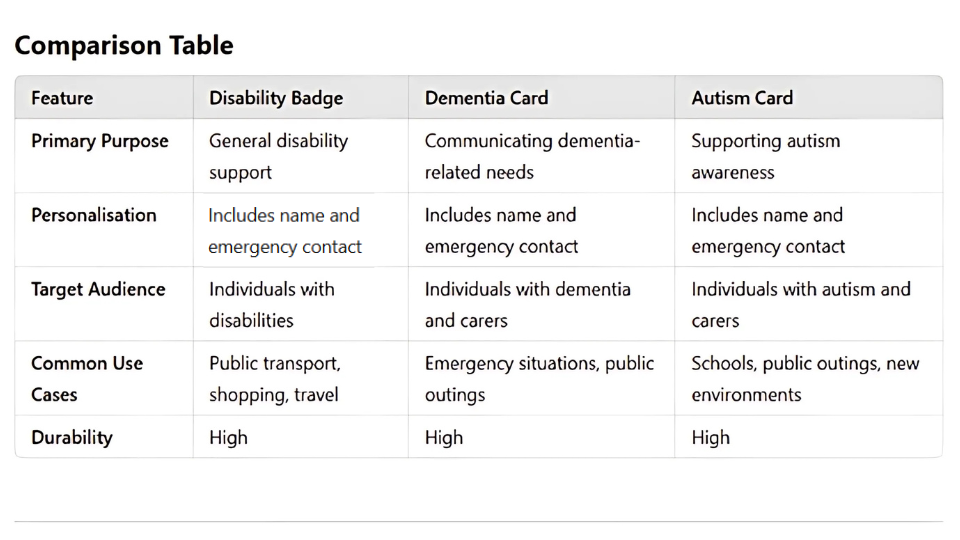Click the Primary Purpose row label
Screen dimensions: 960x540
[100, 141]
